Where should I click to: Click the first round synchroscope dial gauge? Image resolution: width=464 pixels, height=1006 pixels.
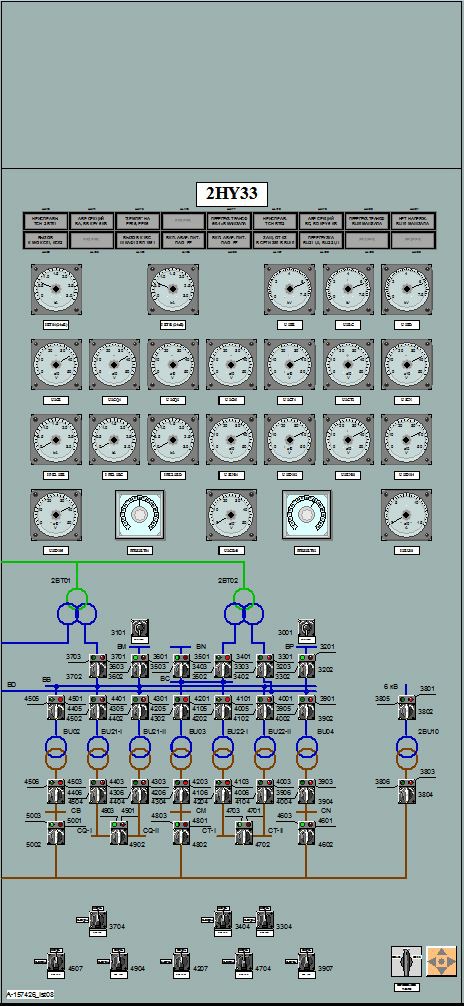tap(139, 514)
